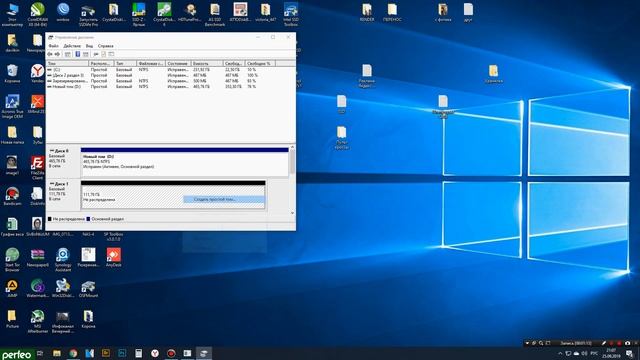
Task: Open Chrome from the taskbar
Action: [73, 353]
